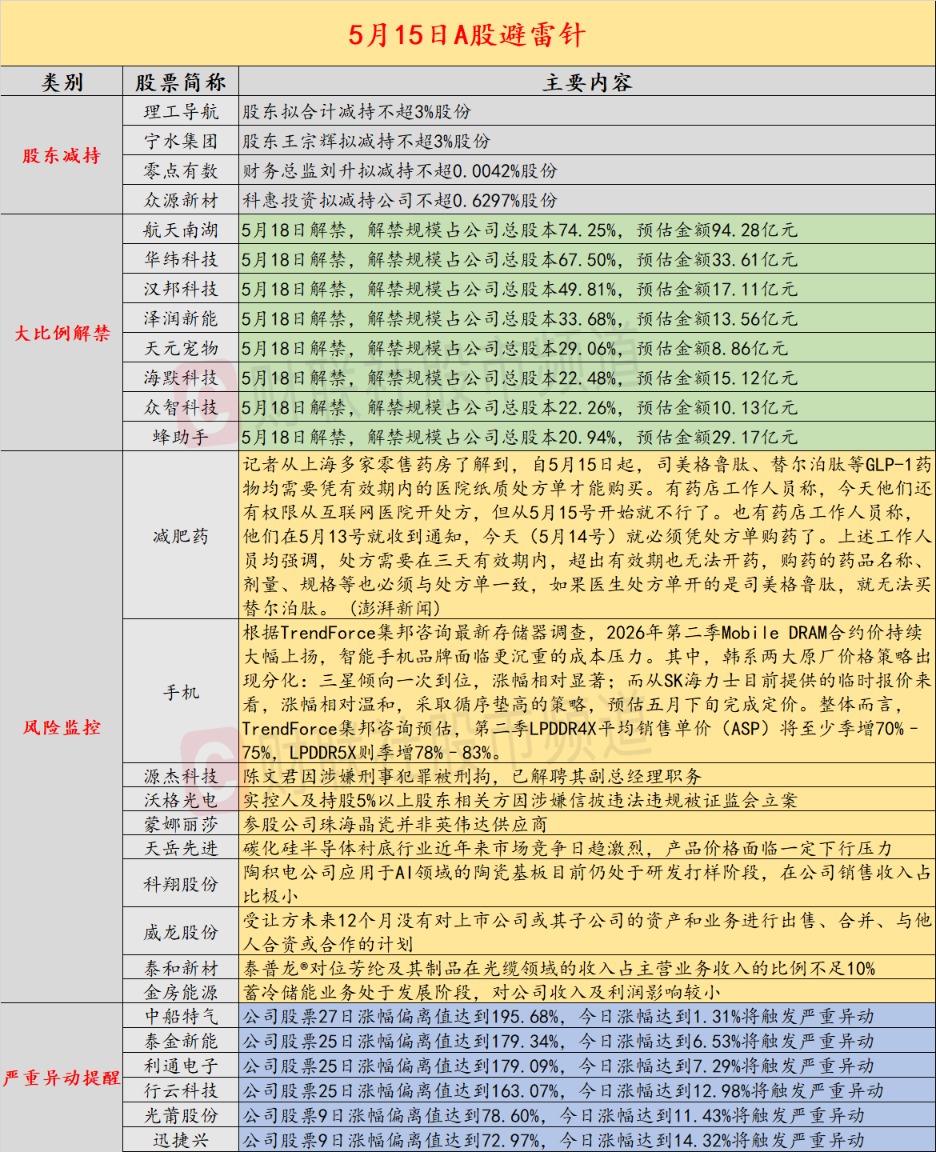The width and height of the screenshot is (936, 1152).
Task: Click unlock row with 预估金额8.86亿元
Action: click(x=587, y=348)
